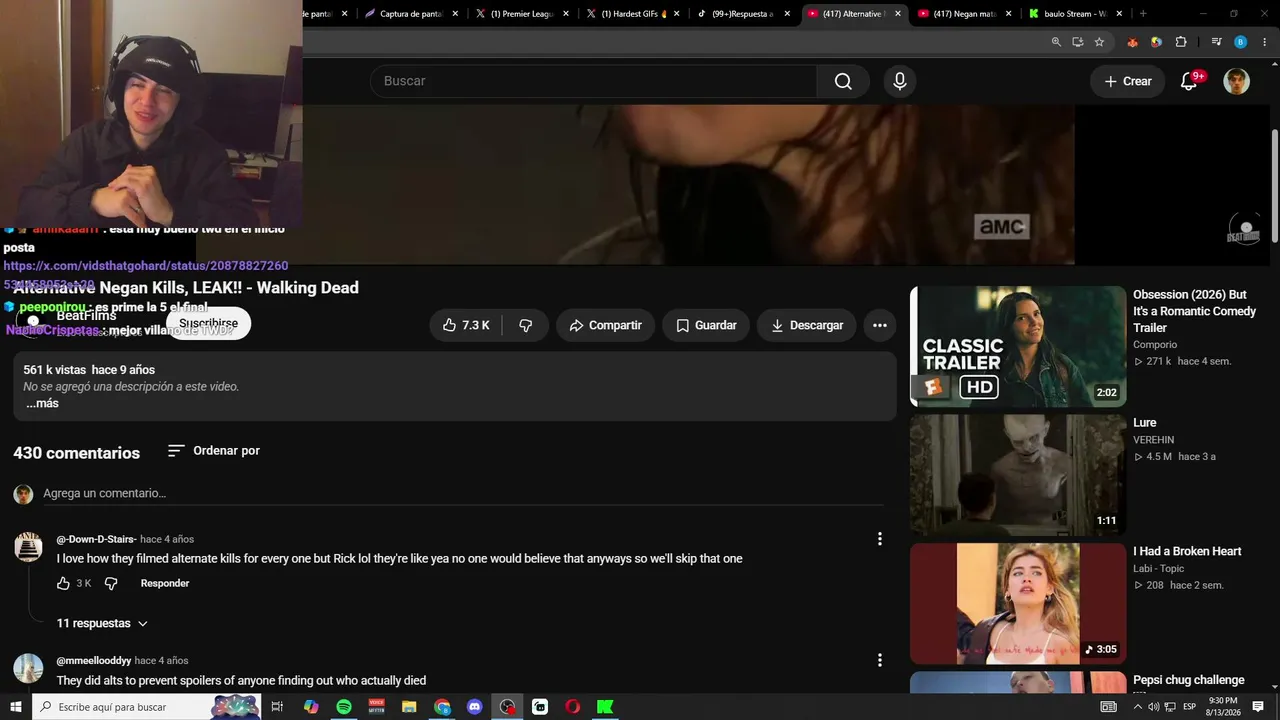This screenshot has height=720, width=1280.
Task: Click the install/cast icon in address bar
Action: [1078, 42]
